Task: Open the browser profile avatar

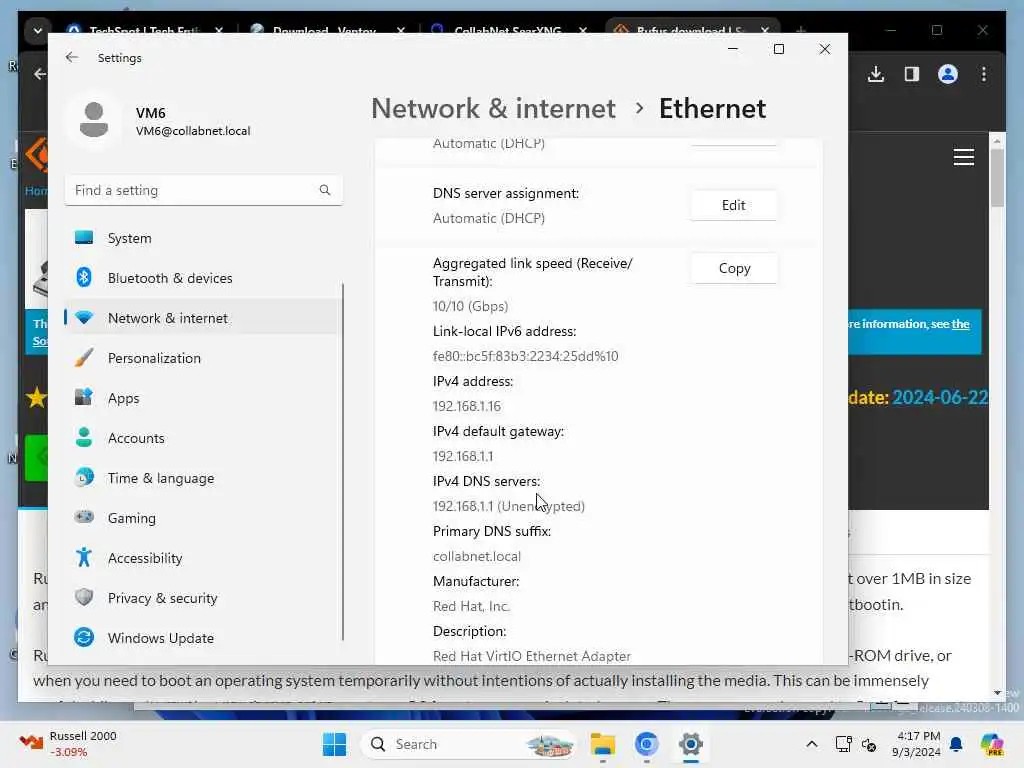Action: pyautogui.click(x=948, y=74)
